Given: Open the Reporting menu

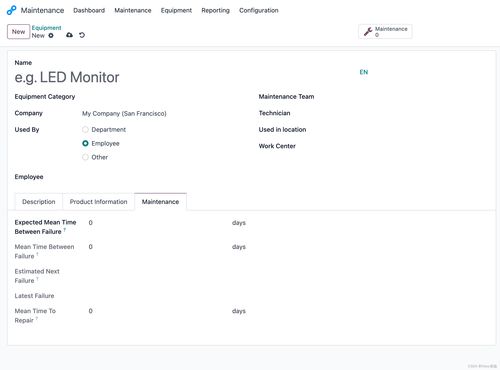Looking at the screenshot, I should 215,10.
